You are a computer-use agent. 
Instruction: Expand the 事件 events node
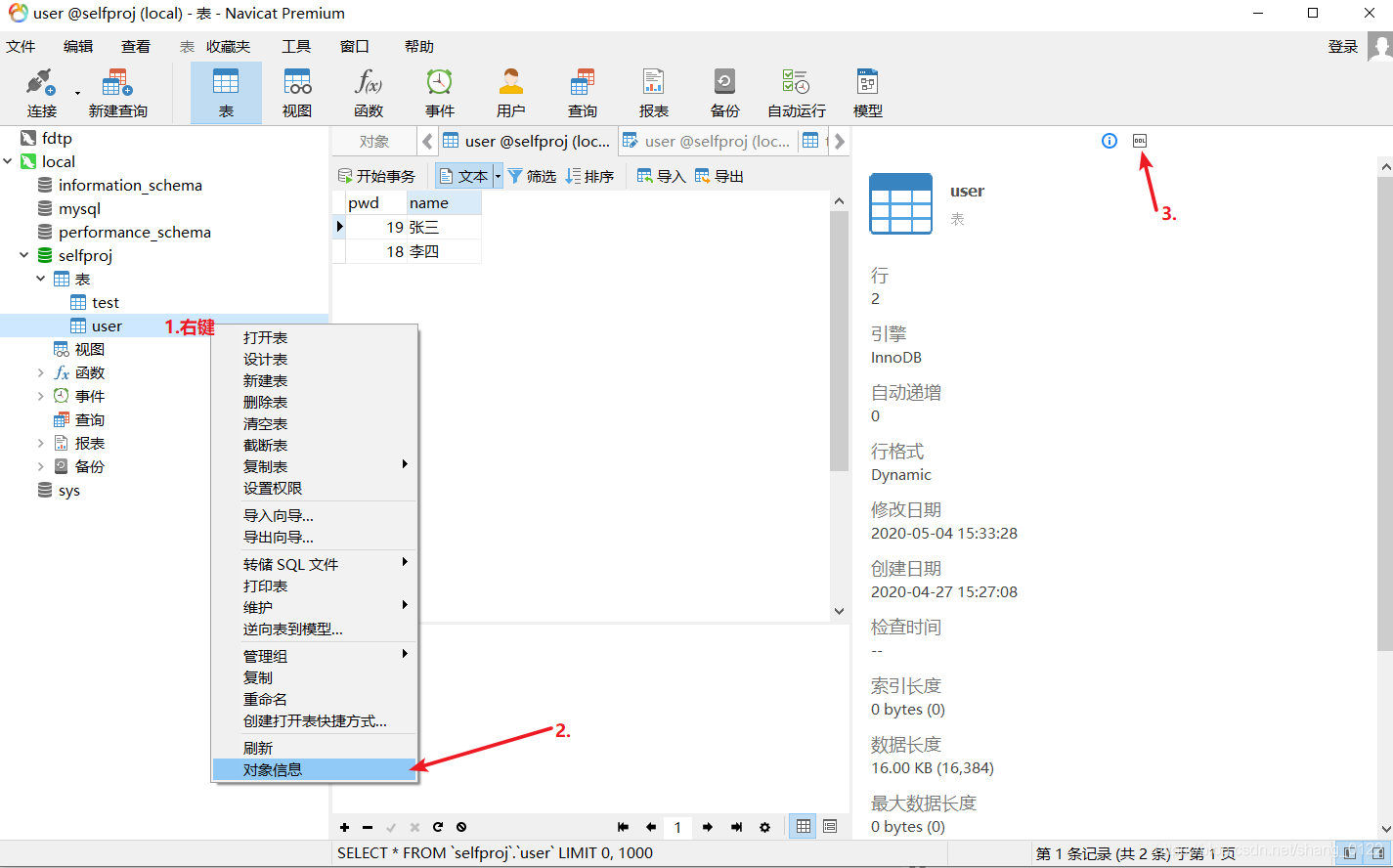41,397
